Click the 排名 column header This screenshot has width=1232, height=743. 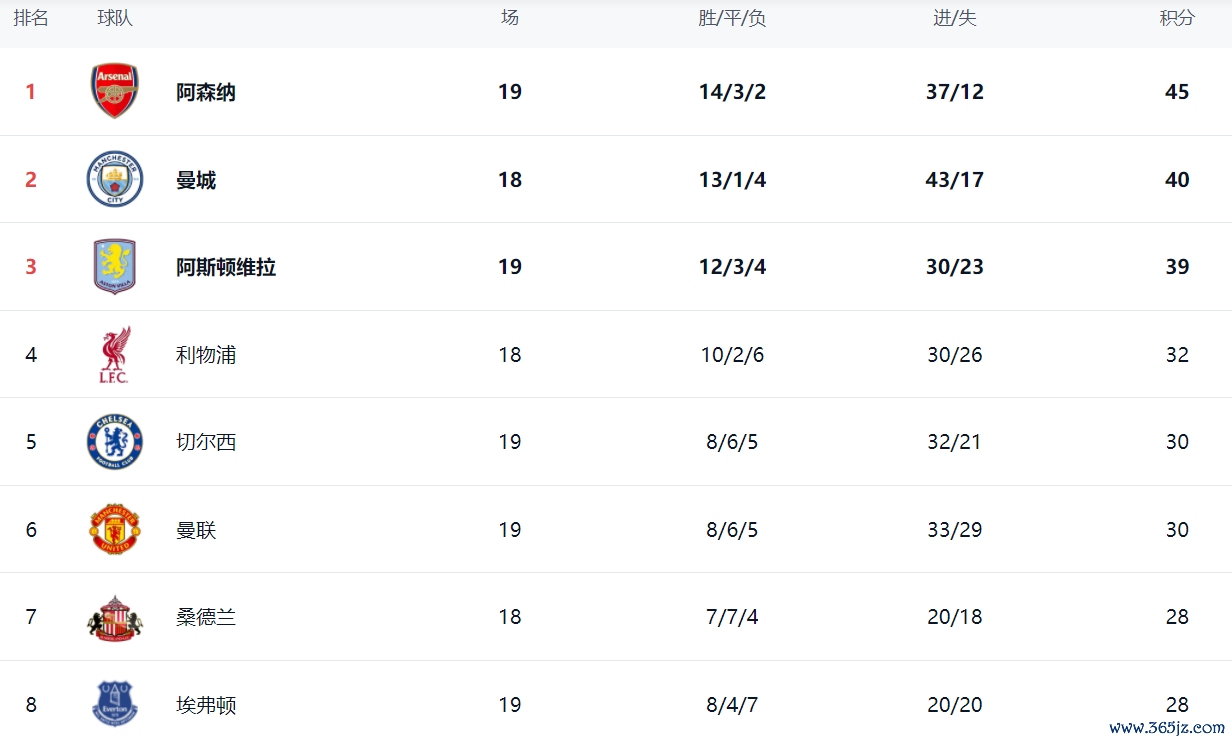pos(31,18)
